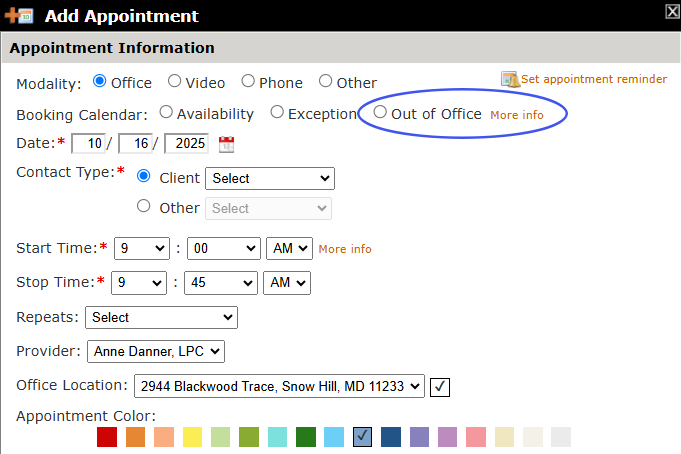This screenshot has width=681, height=454.
Task: Pick the olive green appointment color
Action: click(249, 437)
